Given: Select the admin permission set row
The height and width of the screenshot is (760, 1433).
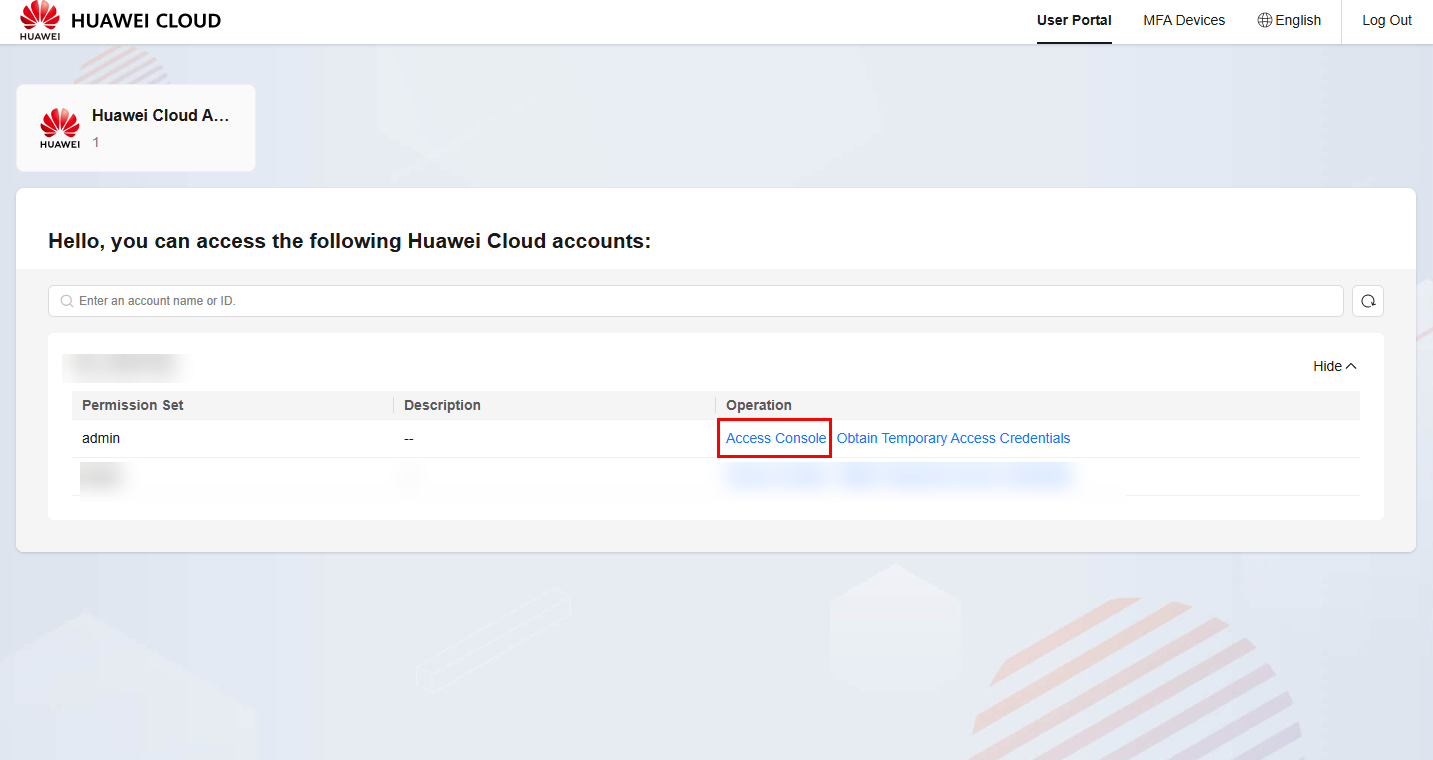Looking at the screenshot, I should 101,439.
